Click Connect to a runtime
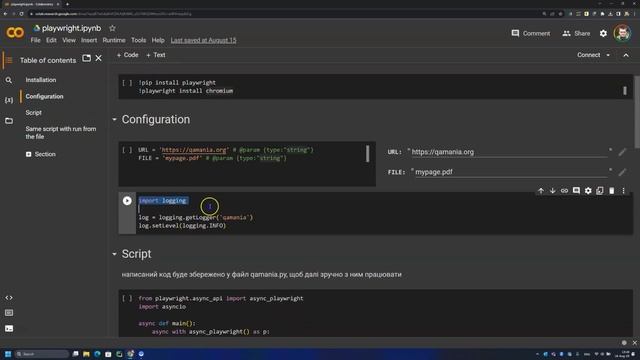 pyautogui.click(x=588, y=55)
